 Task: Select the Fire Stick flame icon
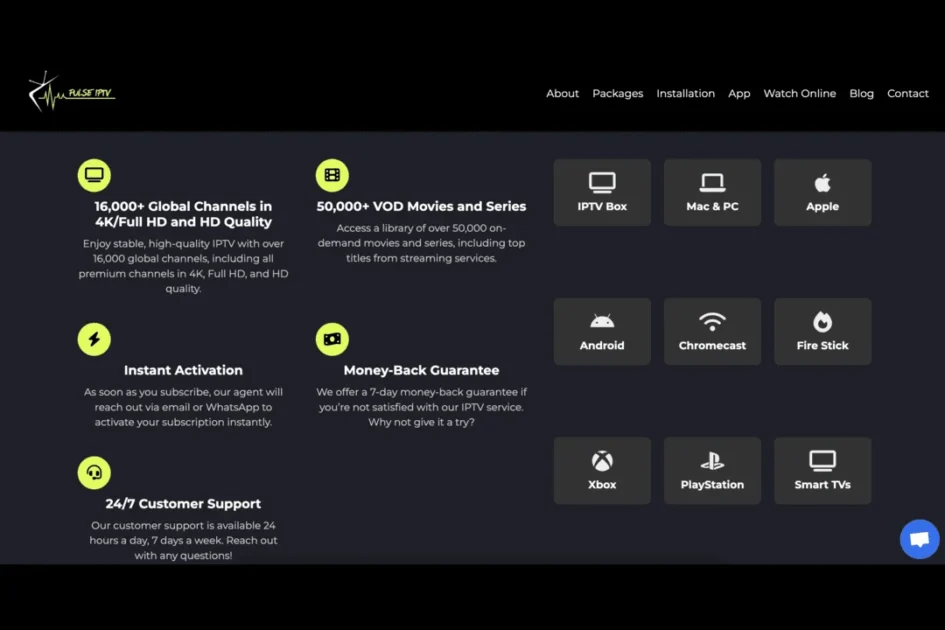tap(822, 322)
